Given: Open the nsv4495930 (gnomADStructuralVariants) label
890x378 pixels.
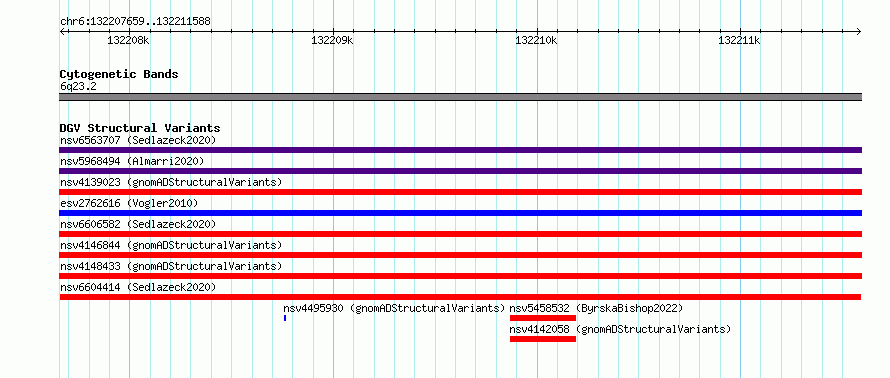Looking at the screenshot, I should coord(394,308).
